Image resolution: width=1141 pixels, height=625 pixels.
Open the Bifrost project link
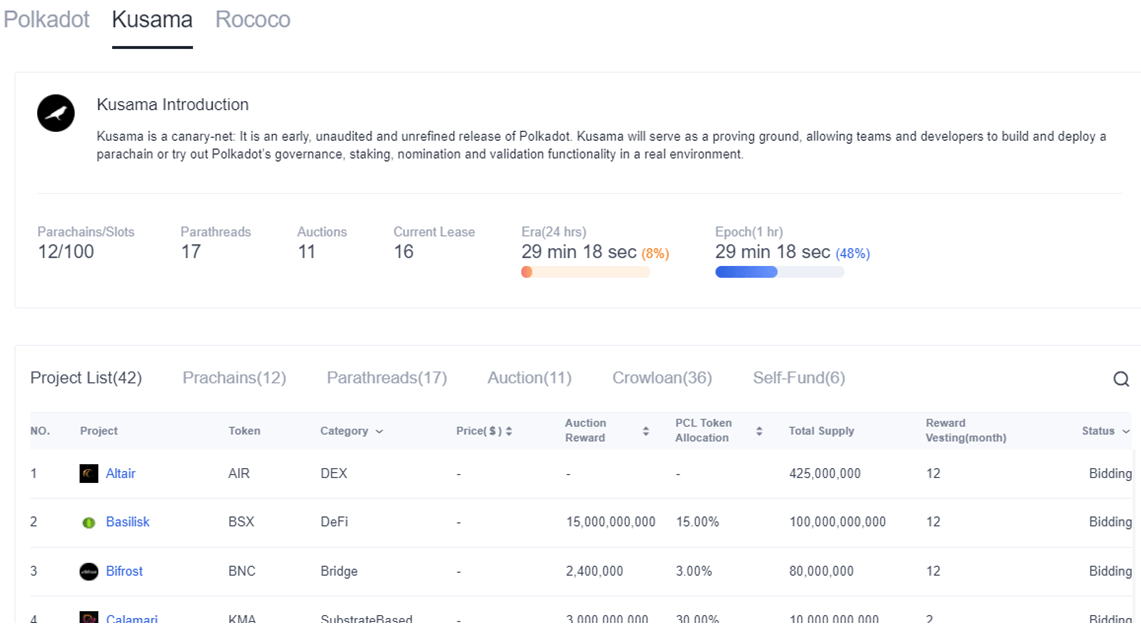124,571
